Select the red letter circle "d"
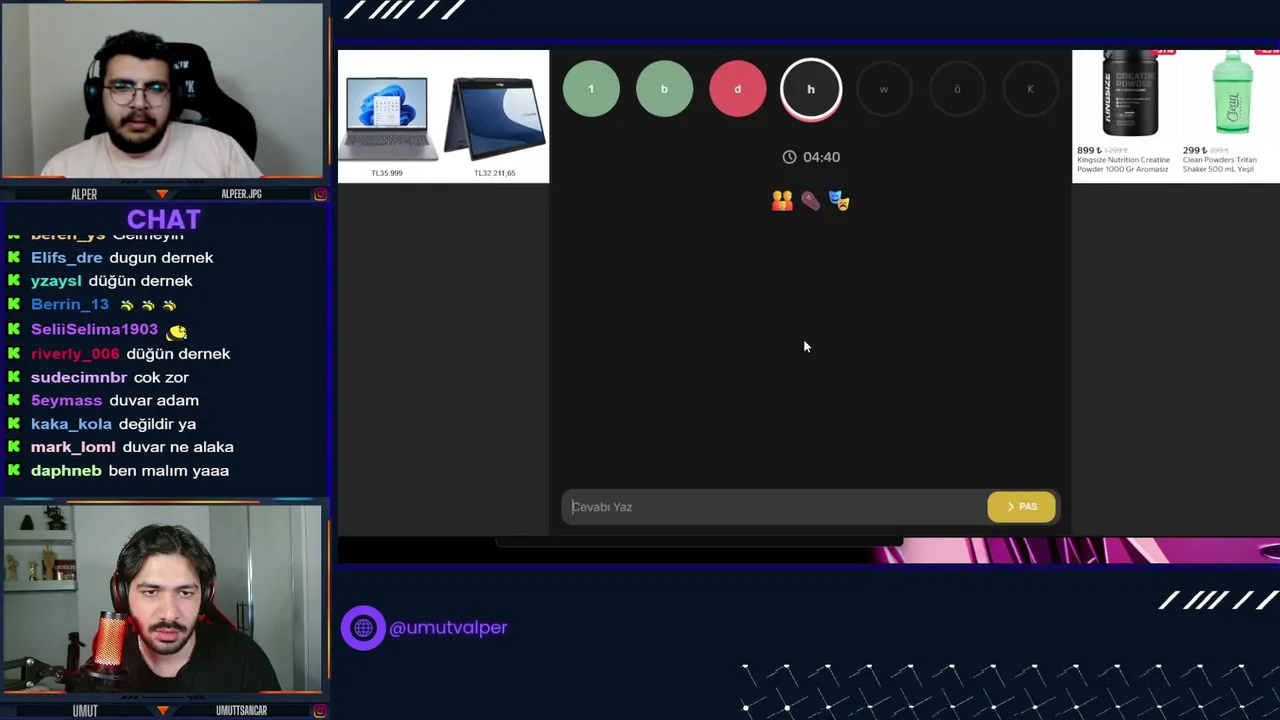Image resolution: width=1280 pixels, height=720 pixels. pyautogui.click(x=737, y=89)
